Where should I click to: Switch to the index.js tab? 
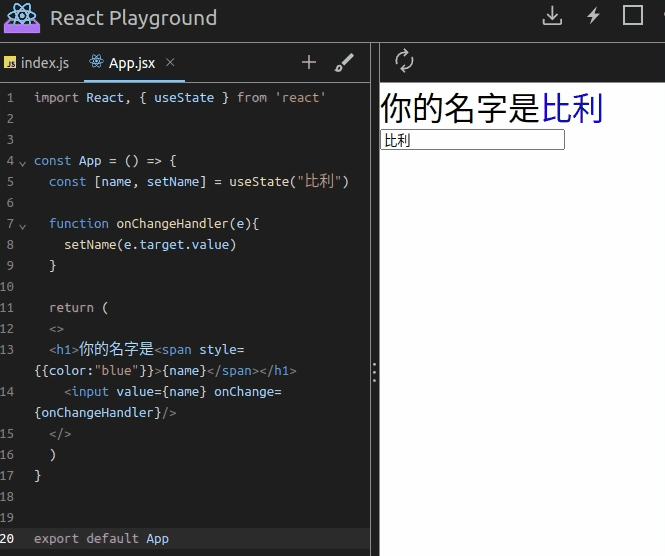(36, 63)
